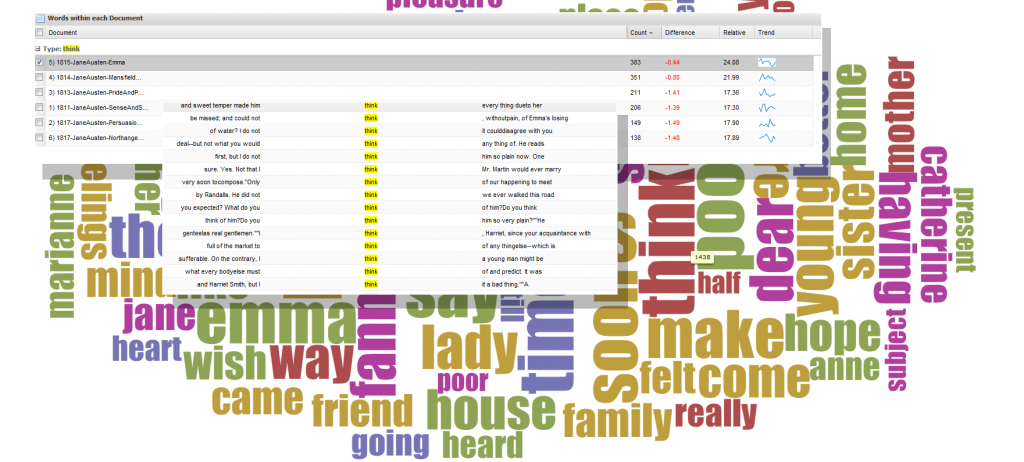Check the 1811-JaneAusten-SenseAndS checkbox
Image resolution: width=1024 pixels, height=462 pixels.
coord(39,107)
